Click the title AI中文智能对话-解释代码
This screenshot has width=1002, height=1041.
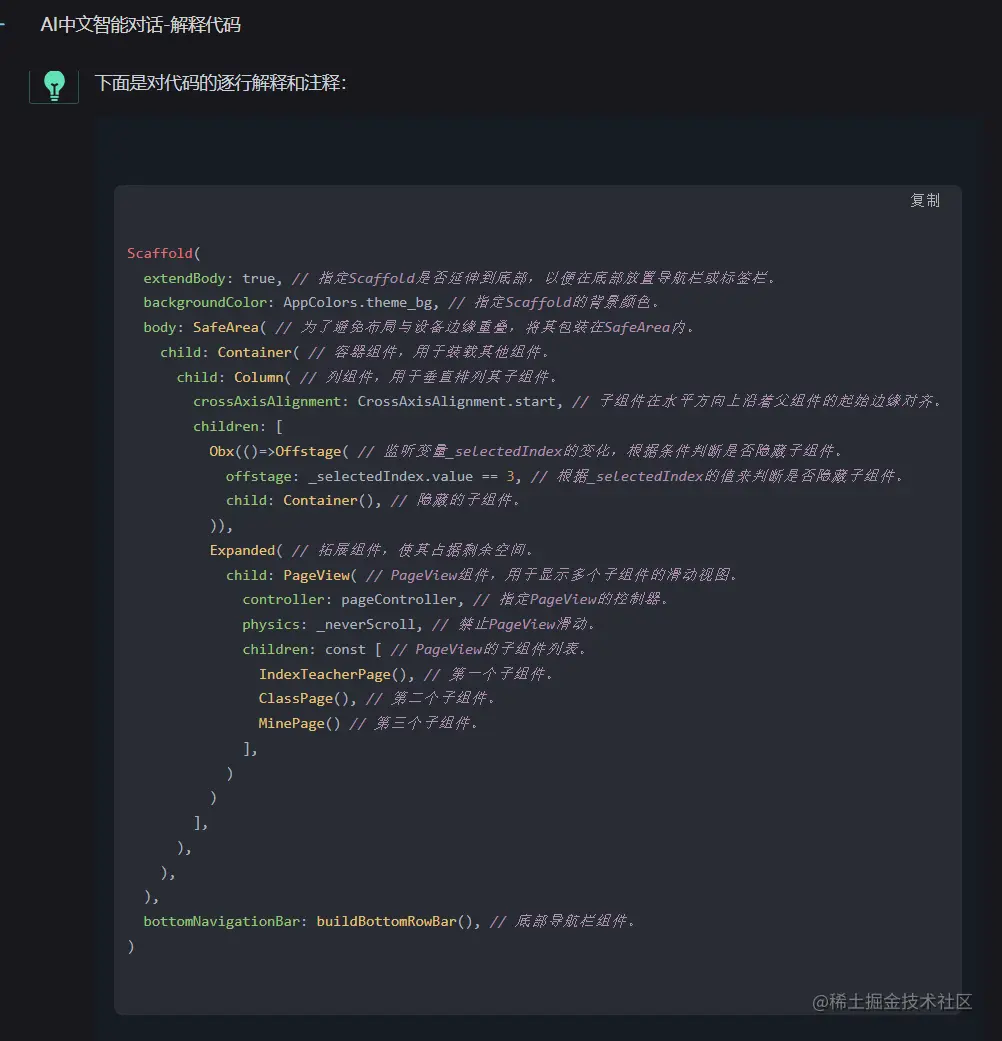(x=140, y=25)
